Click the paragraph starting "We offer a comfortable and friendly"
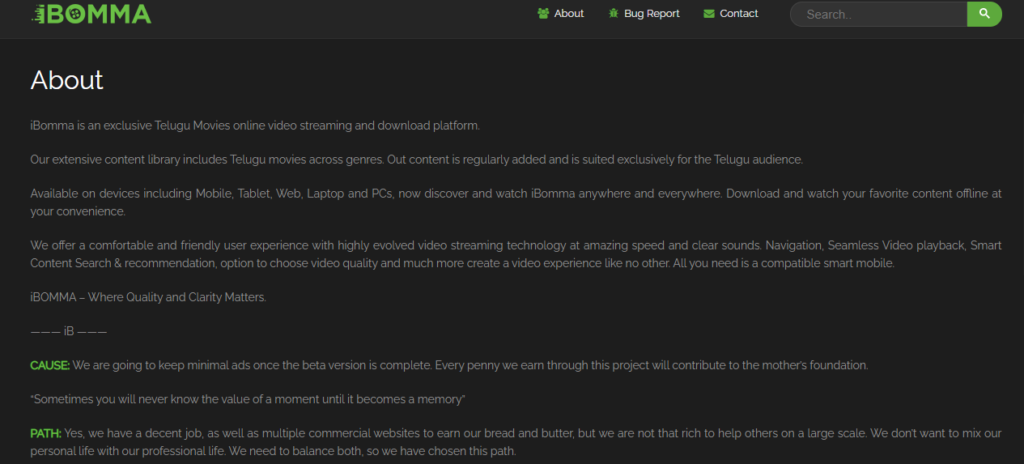 point(516,254)
